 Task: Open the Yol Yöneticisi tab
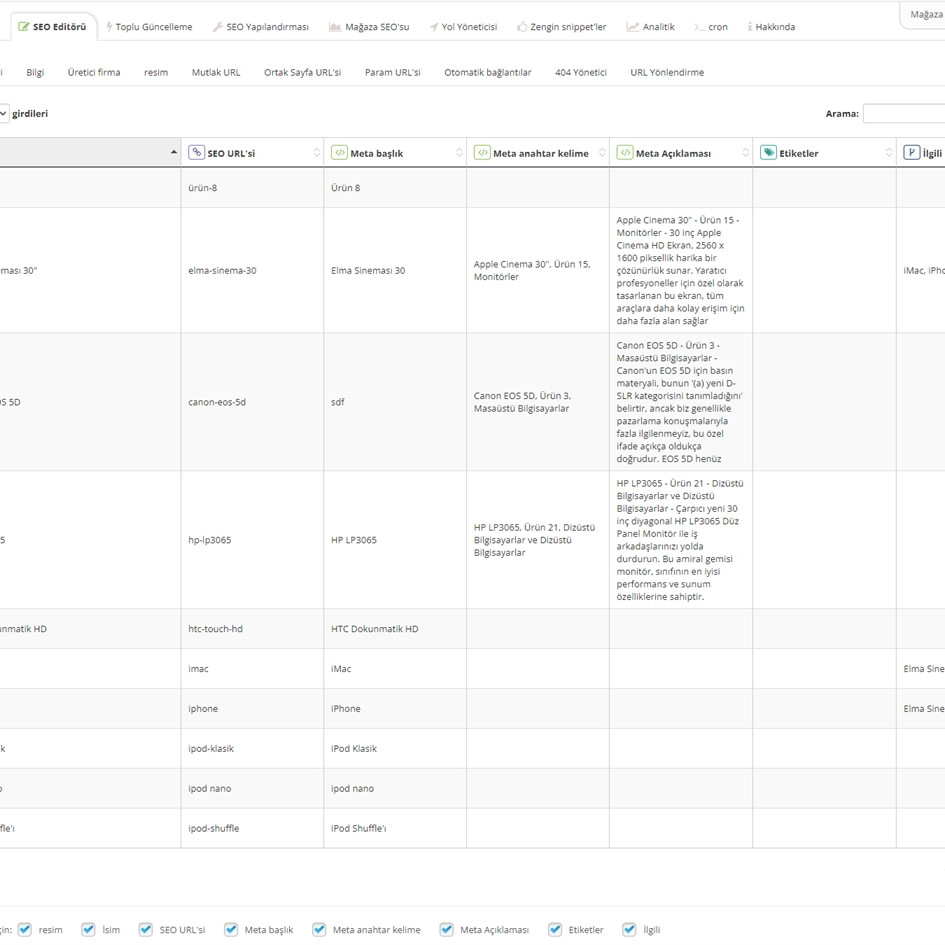pos(463,27)
